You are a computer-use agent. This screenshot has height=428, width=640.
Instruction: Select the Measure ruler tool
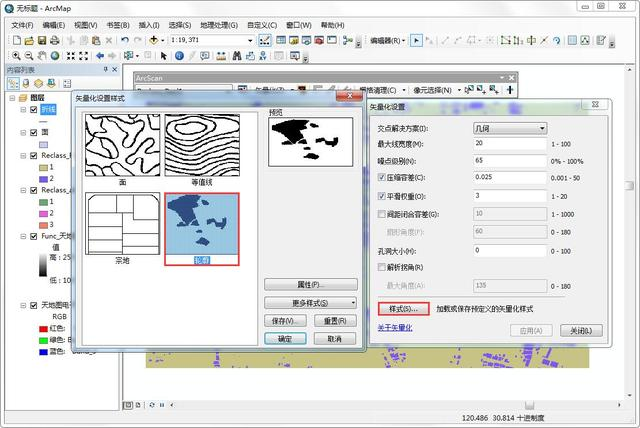pos(221,56)
